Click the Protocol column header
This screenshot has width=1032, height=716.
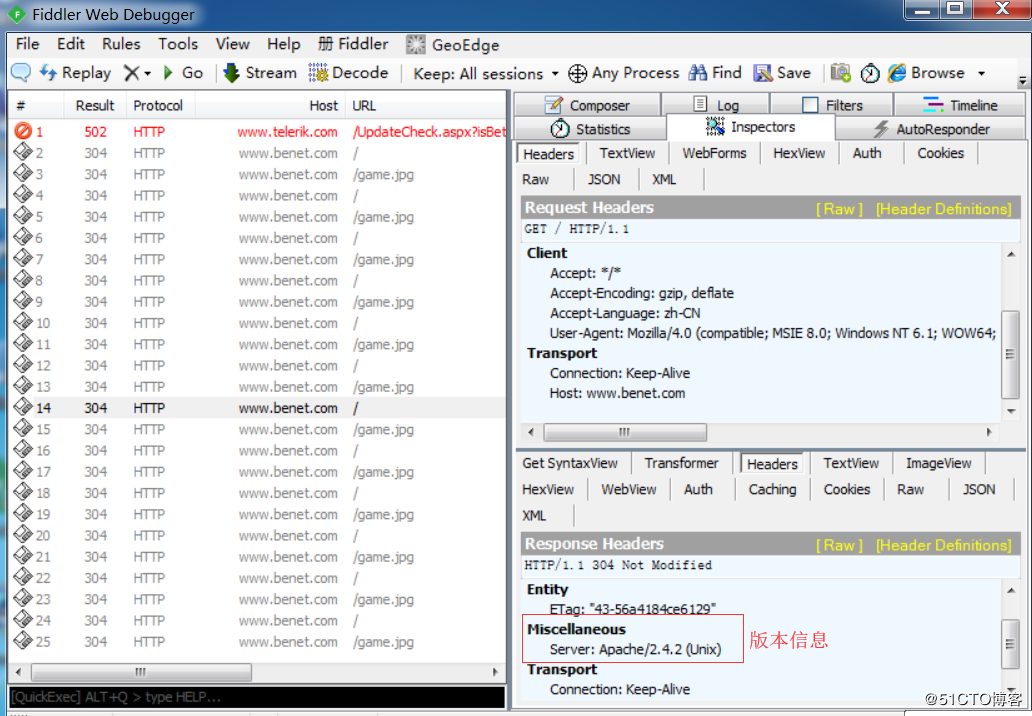tap(158, 105)
